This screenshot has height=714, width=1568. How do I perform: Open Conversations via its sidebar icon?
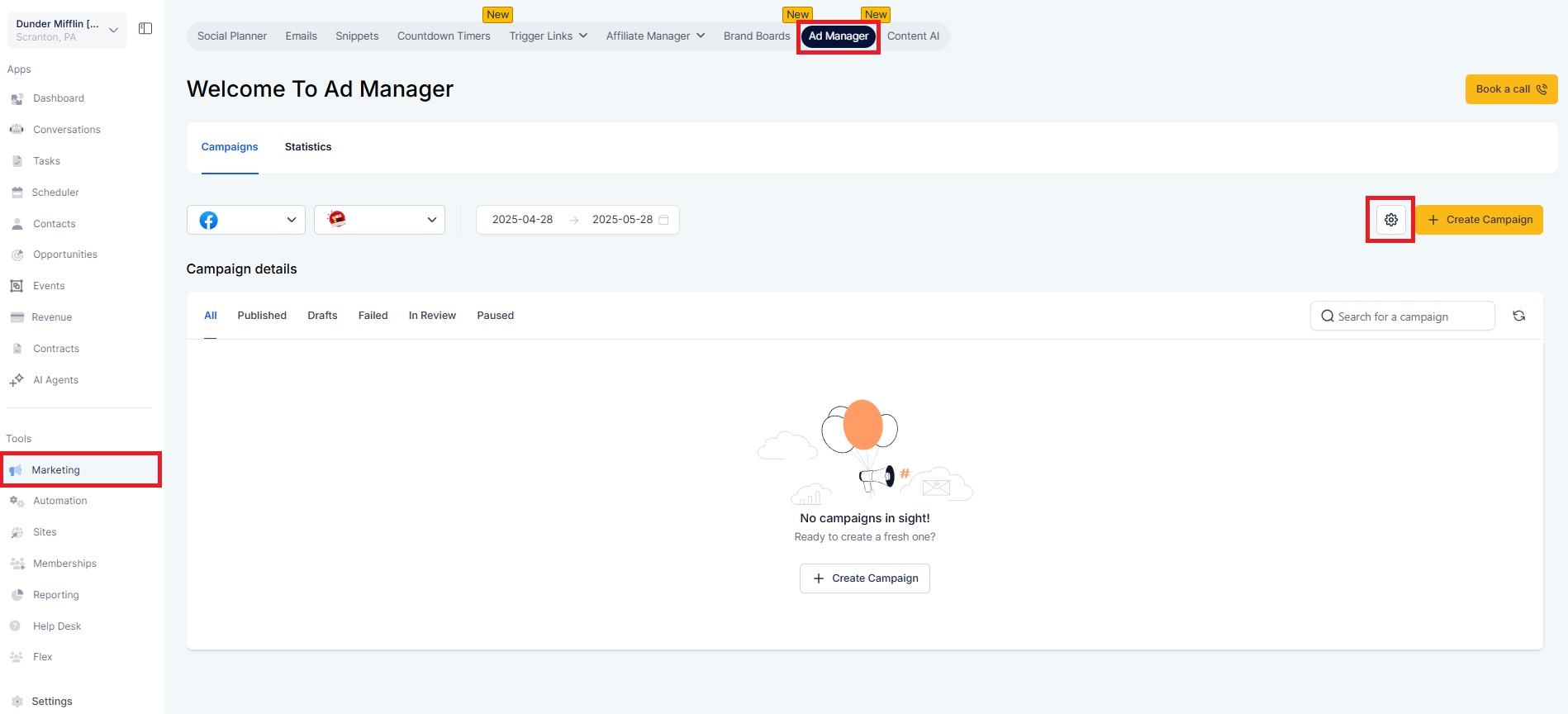[17, 130]
